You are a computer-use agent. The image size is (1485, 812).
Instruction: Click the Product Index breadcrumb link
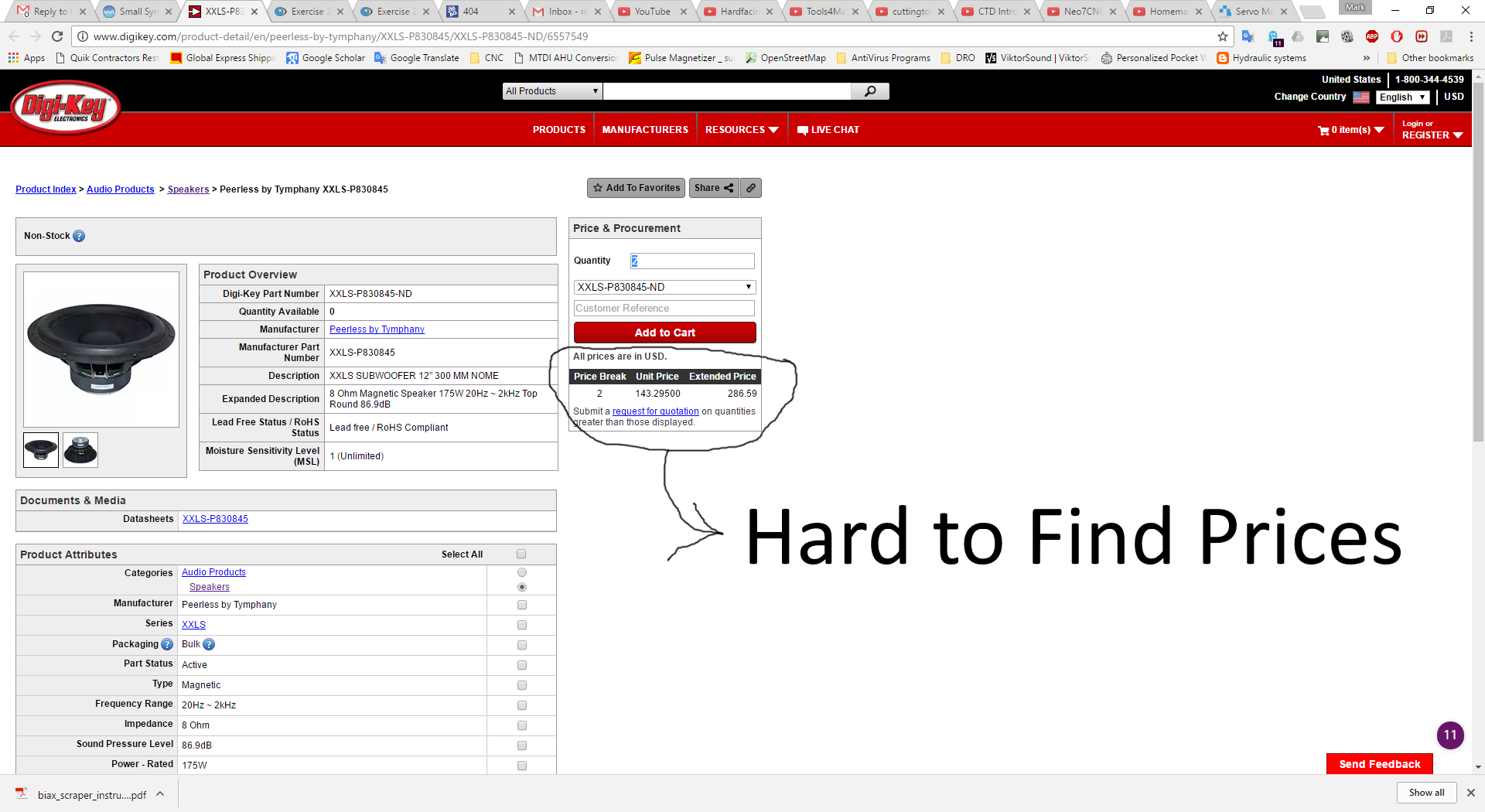tap(46, 189)
